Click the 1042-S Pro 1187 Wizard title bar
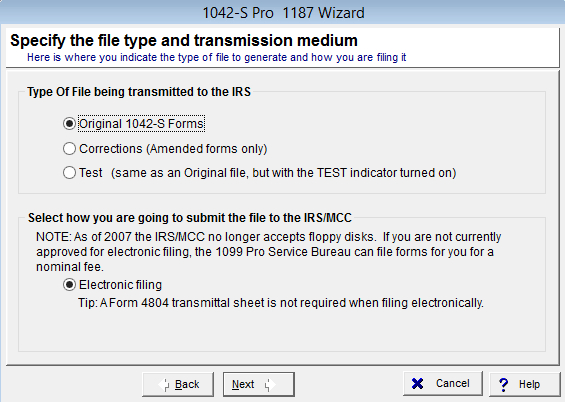565x402 pixels. click(x=282, y=13)
